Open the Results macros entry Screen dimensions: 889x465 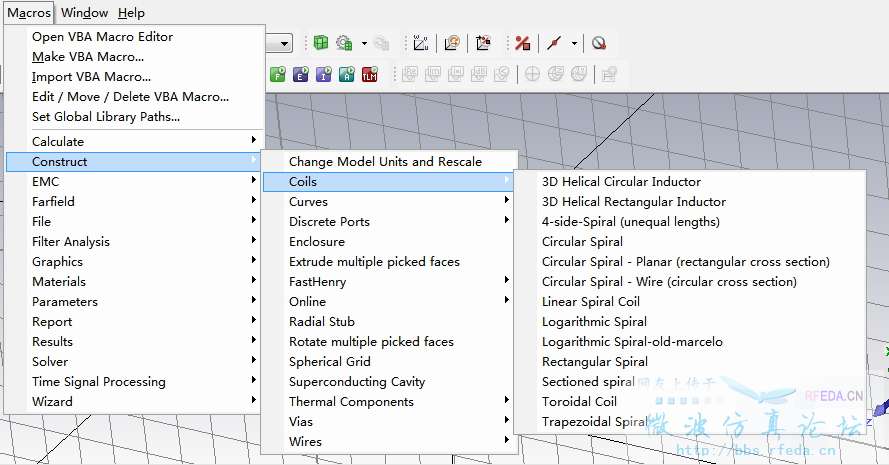tap(134, 341)
